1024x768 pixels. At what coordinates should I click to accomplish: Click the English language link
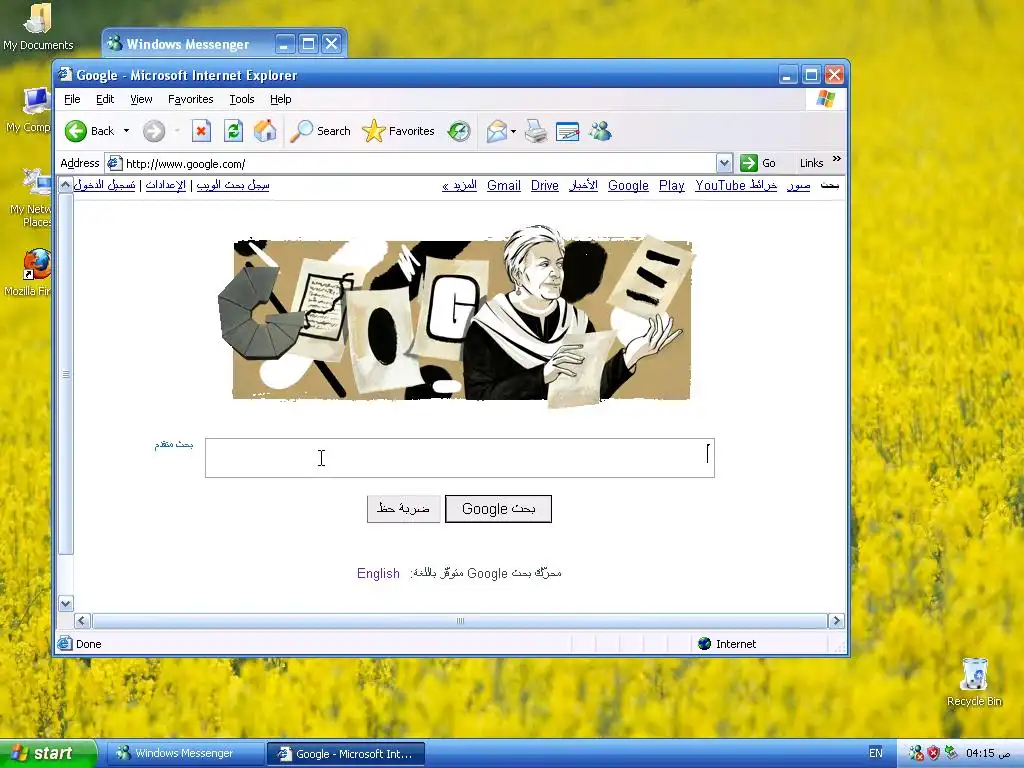pos(378,573)
